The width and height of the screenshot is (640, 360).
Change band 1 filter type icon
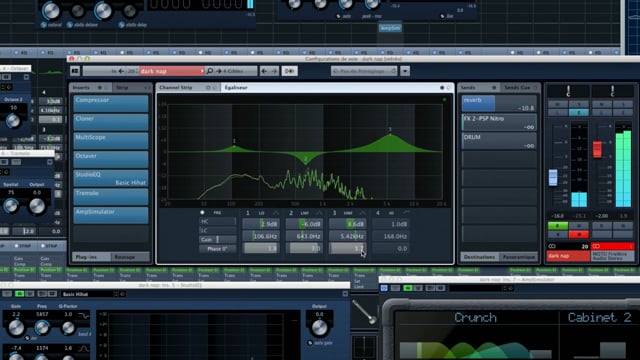pyautogui.click(x=276, y=213)
